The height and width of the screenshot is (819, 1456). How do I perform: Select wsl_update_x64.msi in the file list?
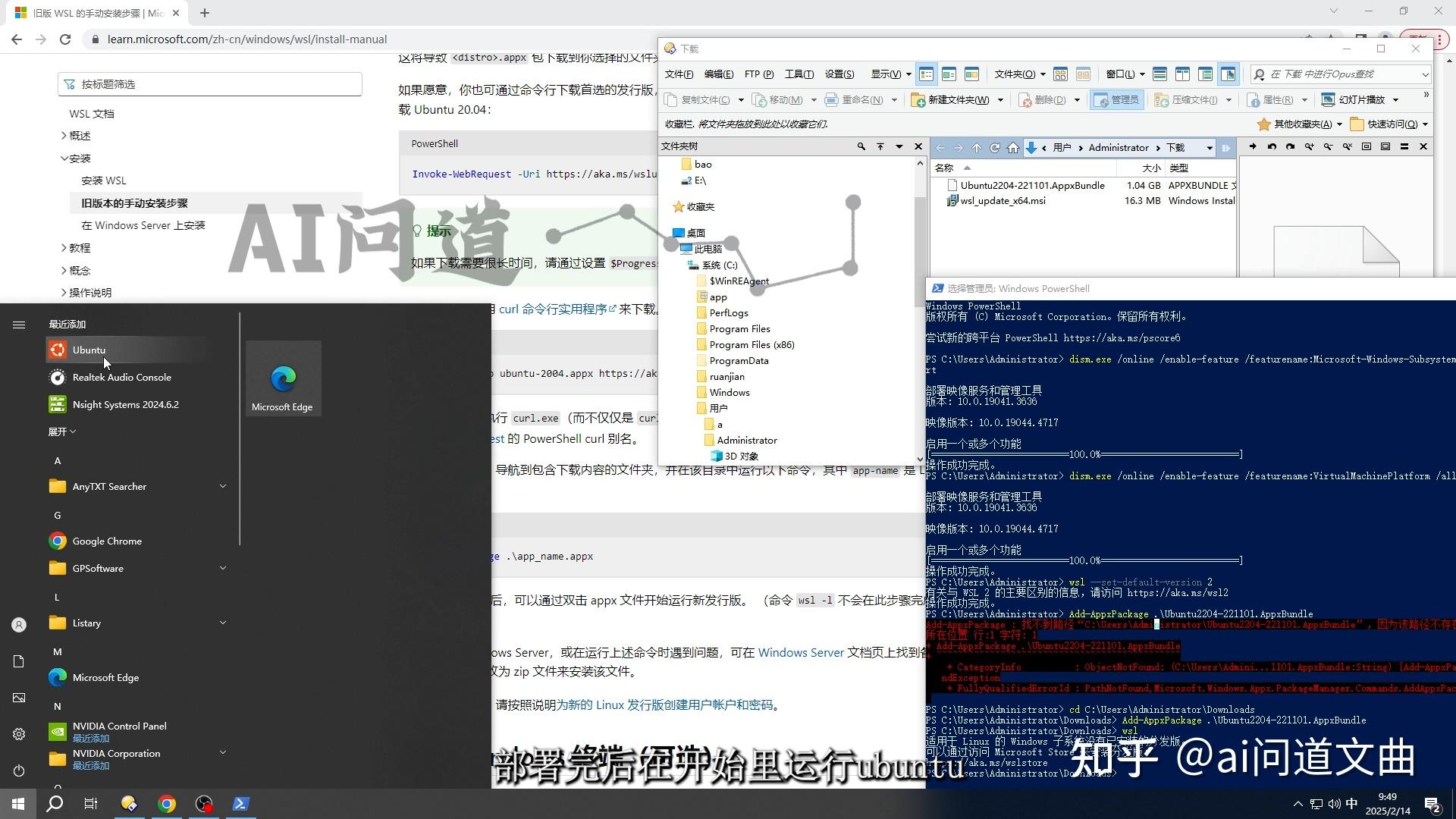[1001, 201]
